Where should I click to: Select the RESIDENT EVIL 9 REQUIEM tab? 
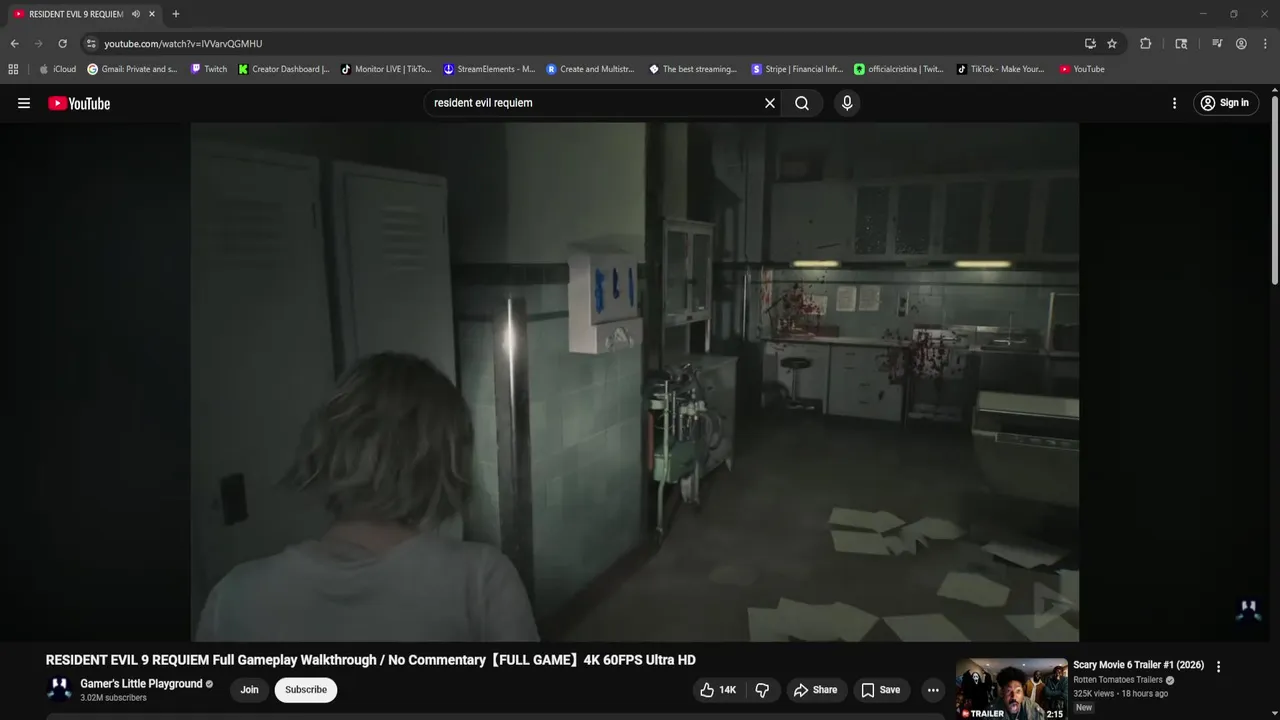coord(84,14)
